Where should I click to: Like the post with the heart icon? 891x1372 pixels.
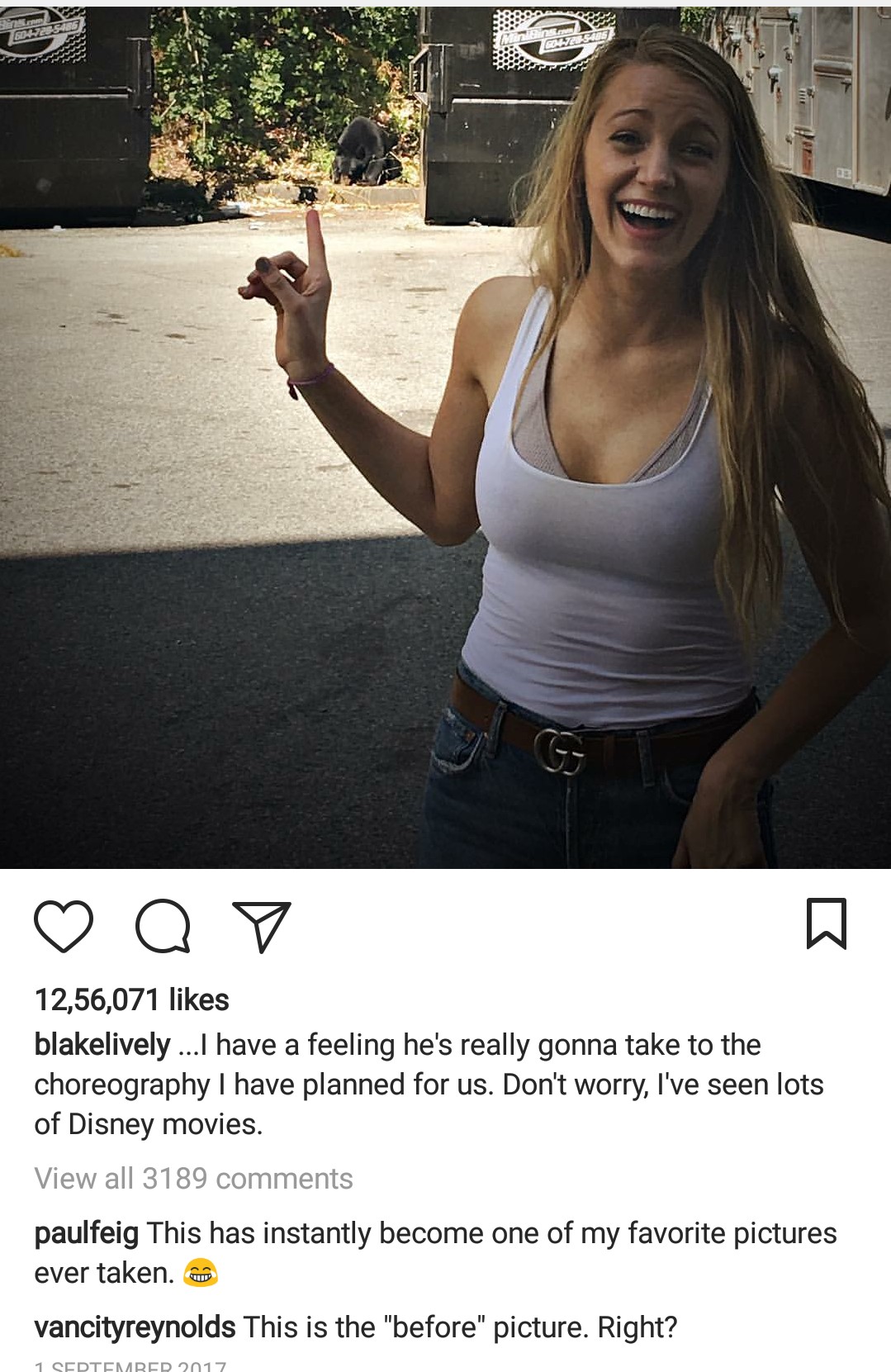[x=64, y=925]
